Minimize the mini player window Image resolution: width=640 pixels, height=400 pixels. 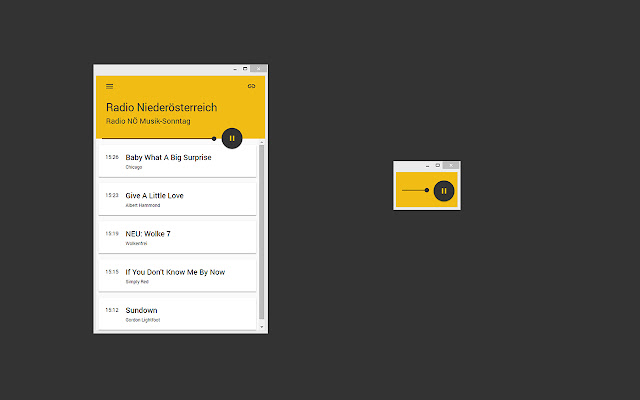427,166
